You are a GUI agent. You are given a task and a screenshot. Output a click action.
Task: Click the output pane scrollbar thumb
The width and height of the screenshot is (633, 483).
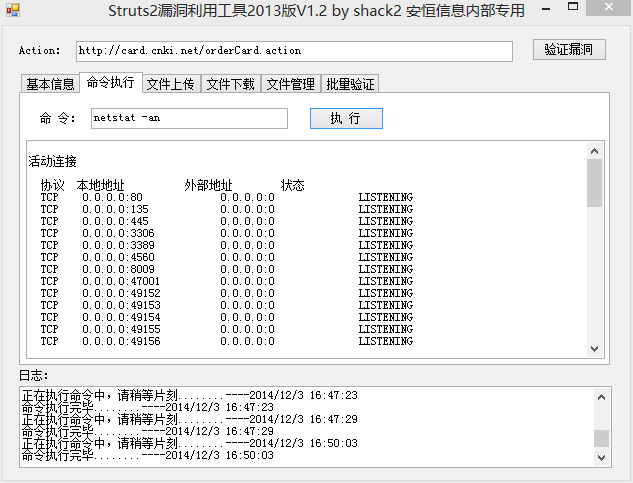tap(594, 183)
